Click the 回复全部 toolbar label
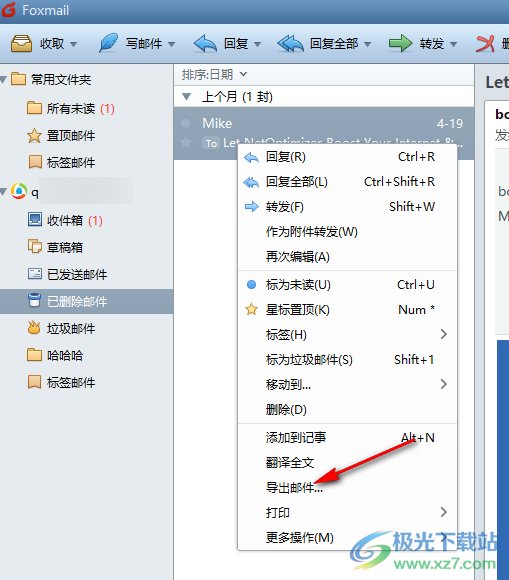Image resolution: width=509 pixels, height=580 pixels. pyautogui.click(x=334, y=44)
